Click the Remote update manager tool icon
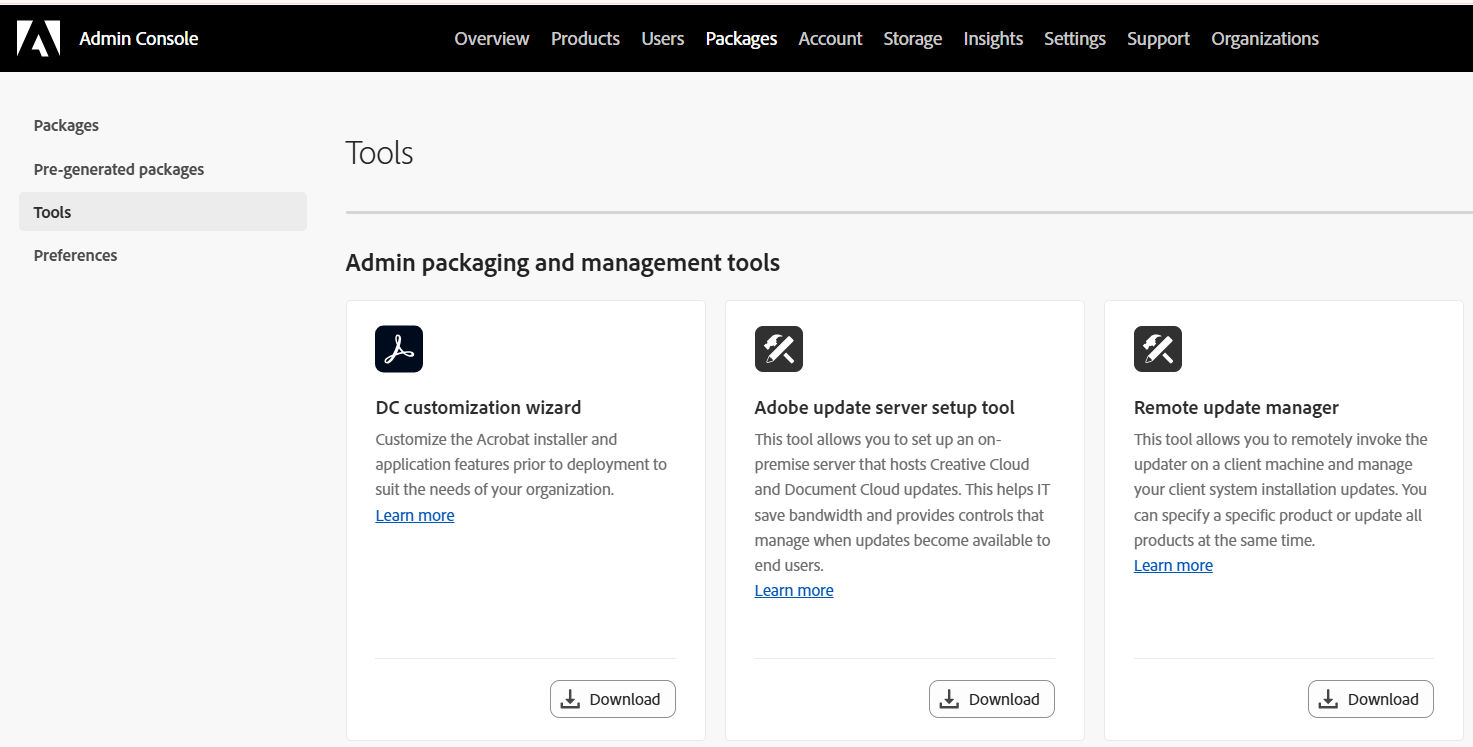The width and height of the screenshot is (1473, 747). pyautogui.click(x=1158, y=349)
